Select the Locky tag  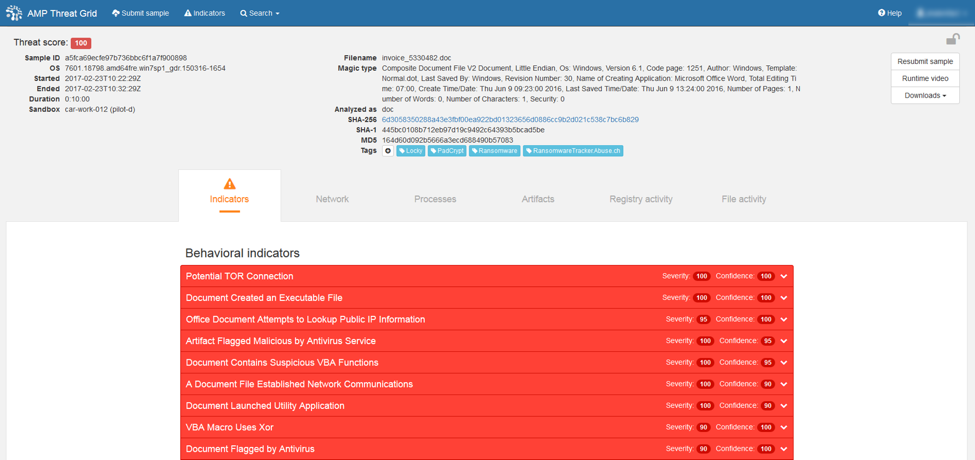[411, 151]
